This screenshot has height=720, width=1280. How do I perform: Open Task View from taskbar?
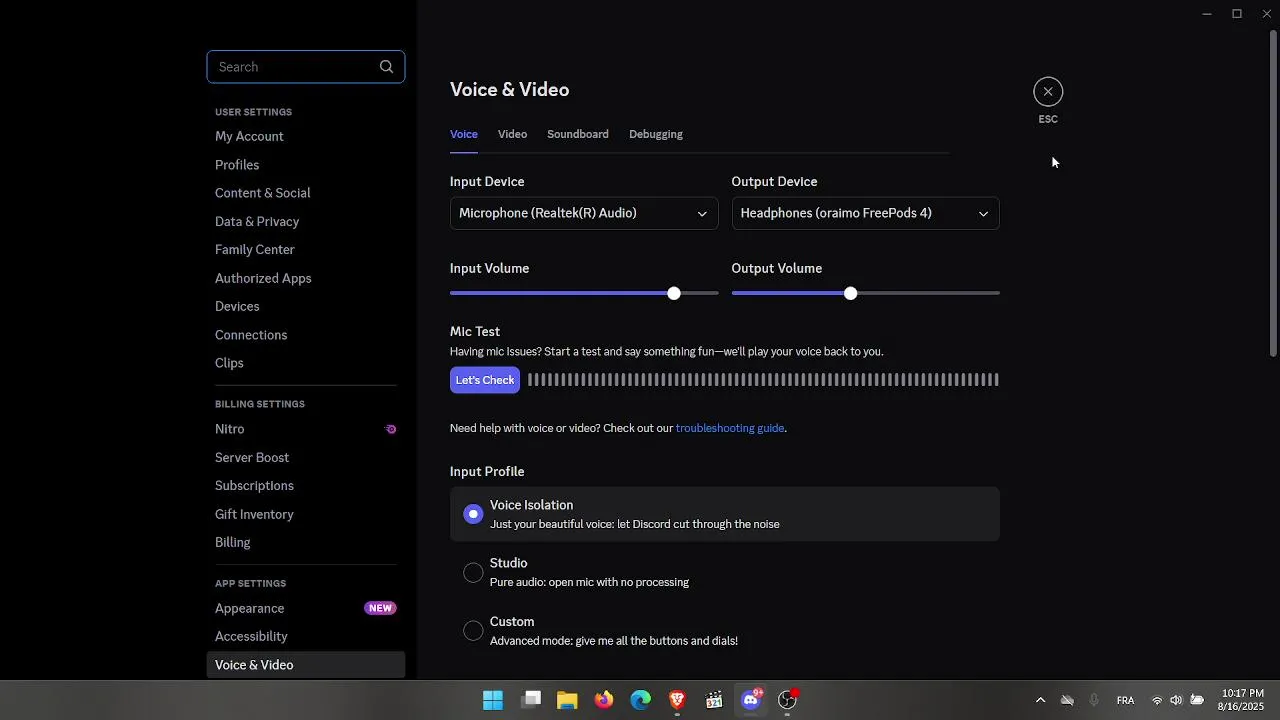[x=531, y=700]
